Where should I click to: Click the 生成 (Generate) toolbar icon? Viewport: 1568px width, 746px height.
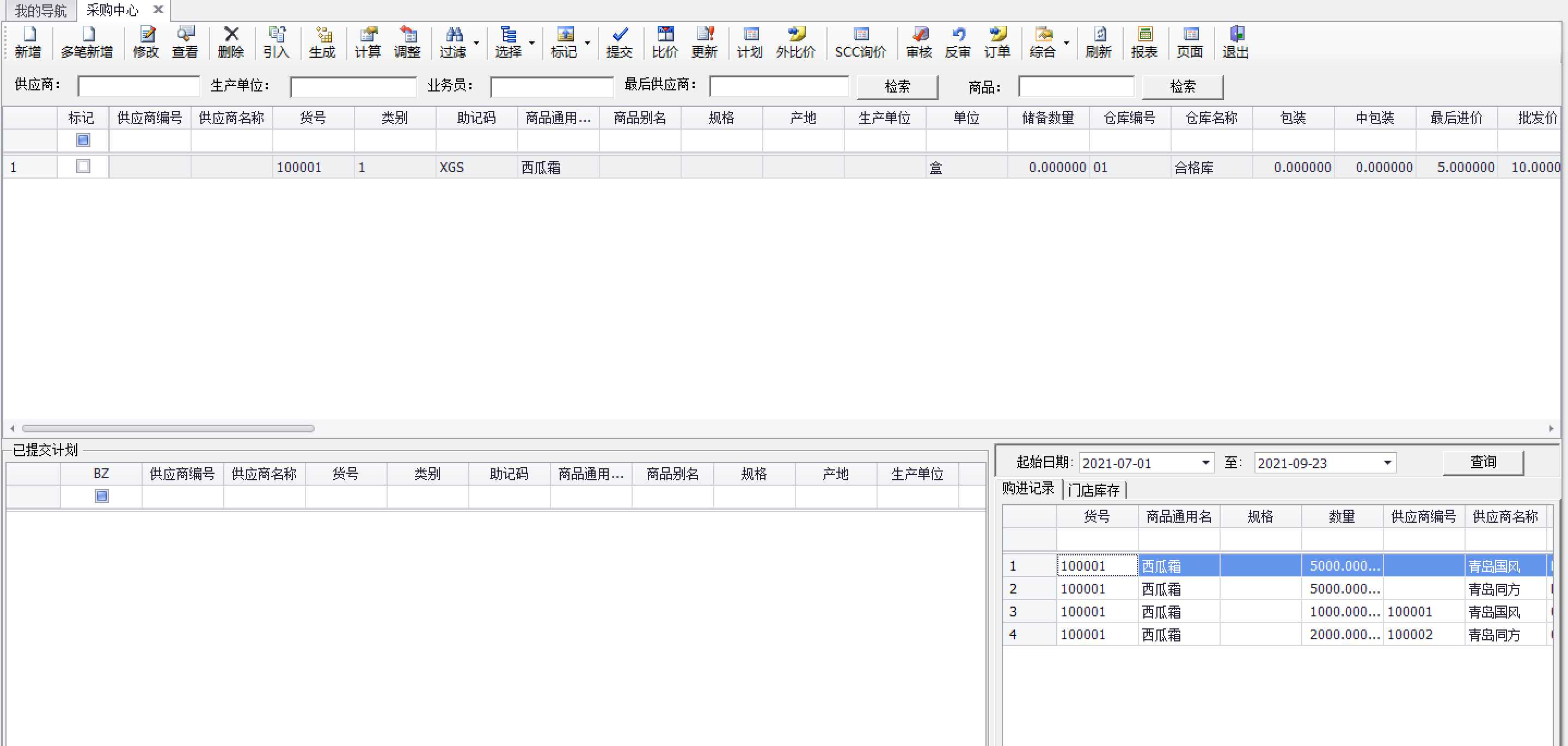[323, 42]
